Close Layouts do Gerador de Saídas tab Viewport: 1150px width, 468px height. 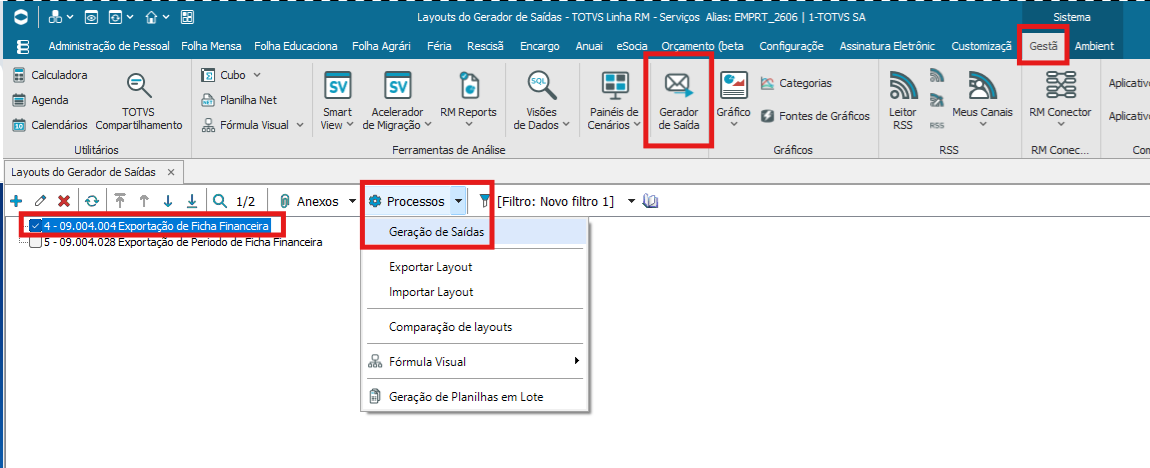(x=171, y=172)
